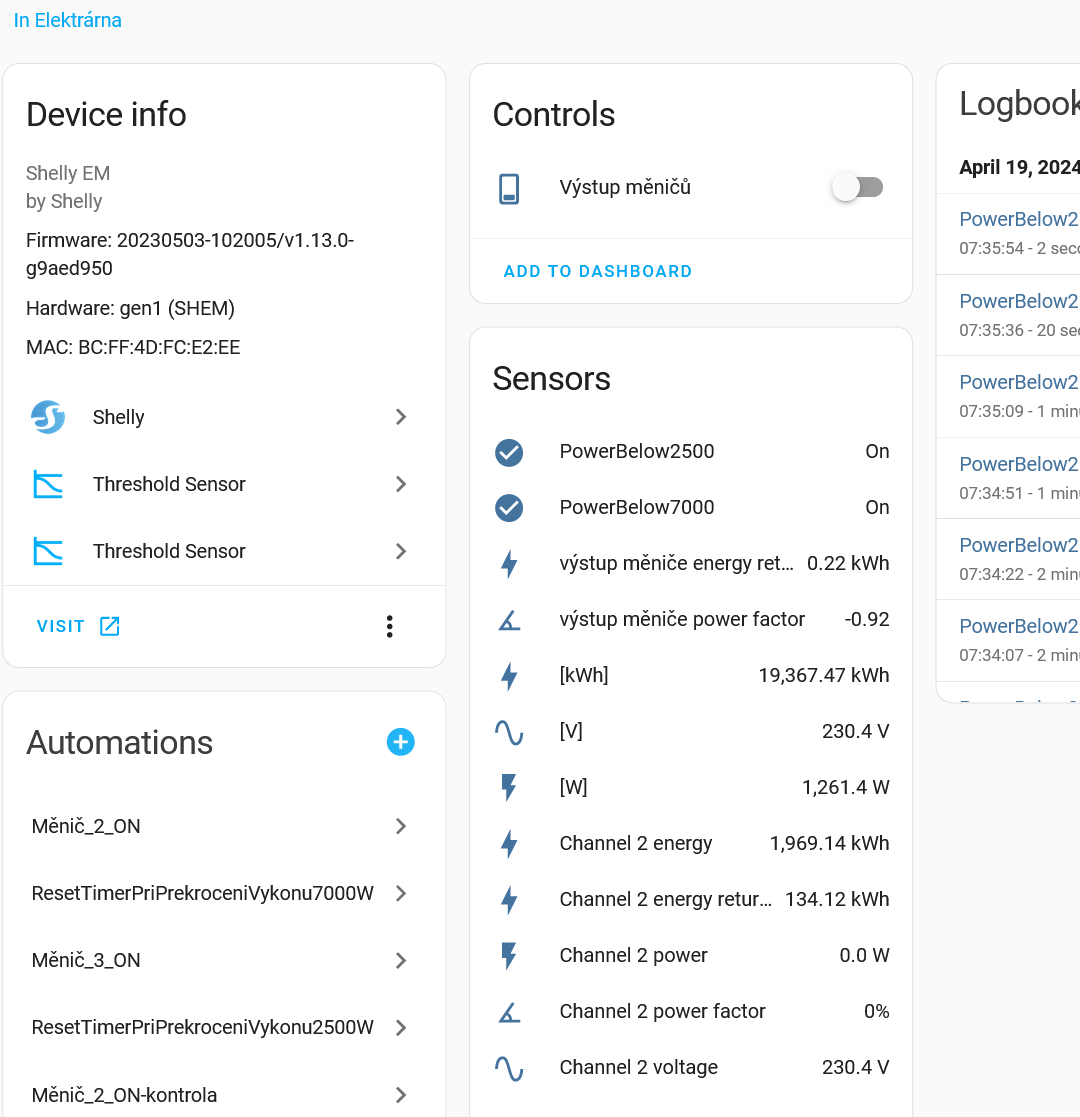This screenshot has width=1080, height=1117.
Task: Open PowerBelow7000 sensor row
Action: pos(637,508)
